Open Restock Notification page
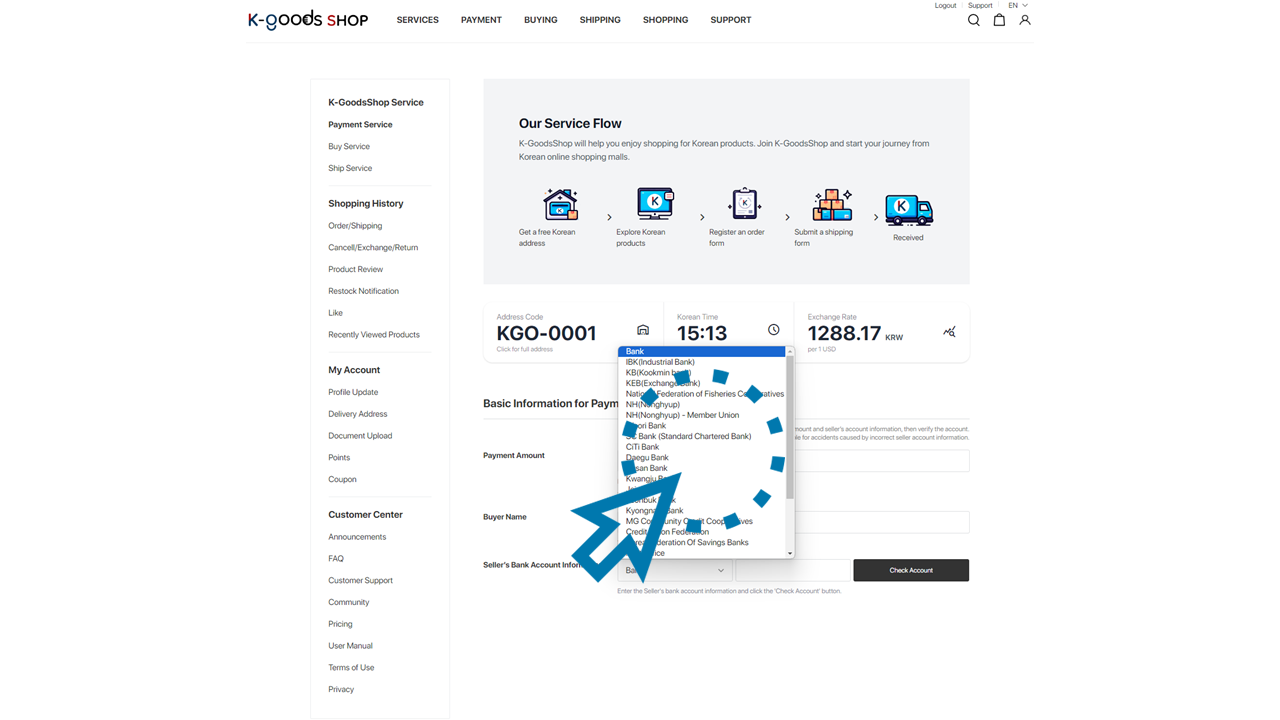This screenshot has height=720, width=1280. pos(363,291)
